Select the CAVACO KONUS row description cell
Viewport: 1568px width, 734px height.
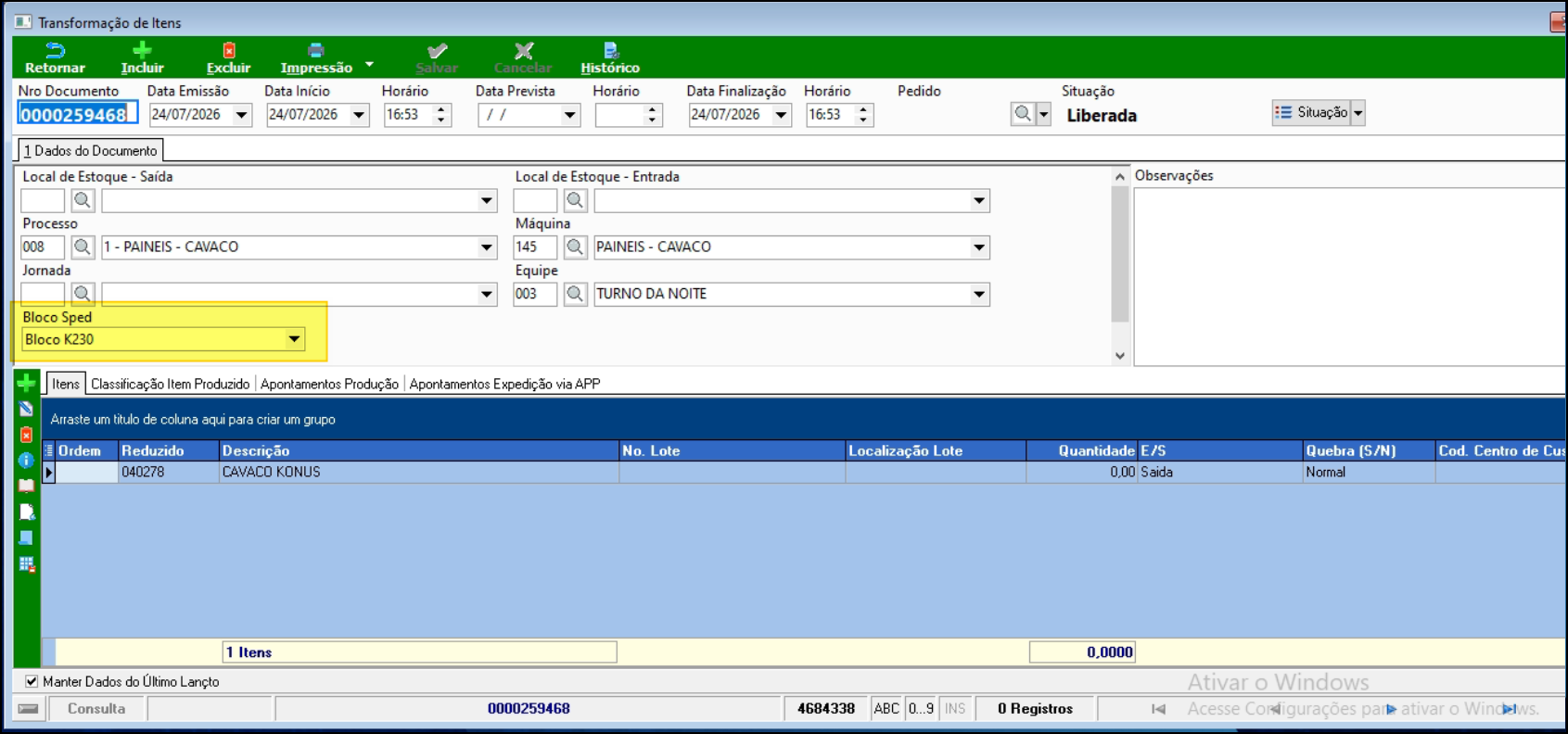(x=419, y=472)
